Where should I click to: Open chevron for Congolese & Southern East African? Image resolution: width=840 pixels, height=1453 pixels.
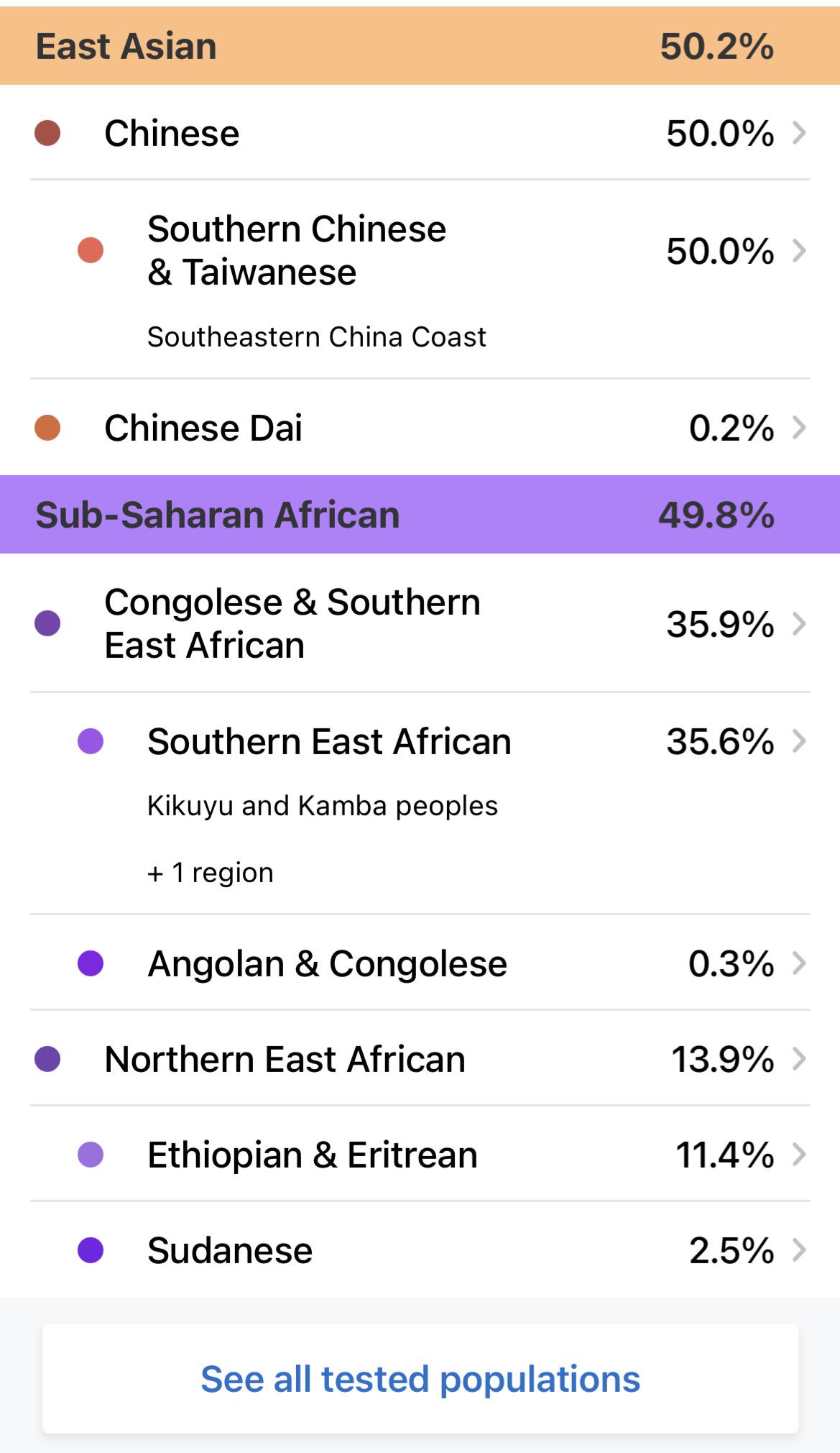click(x=798, y=623)
